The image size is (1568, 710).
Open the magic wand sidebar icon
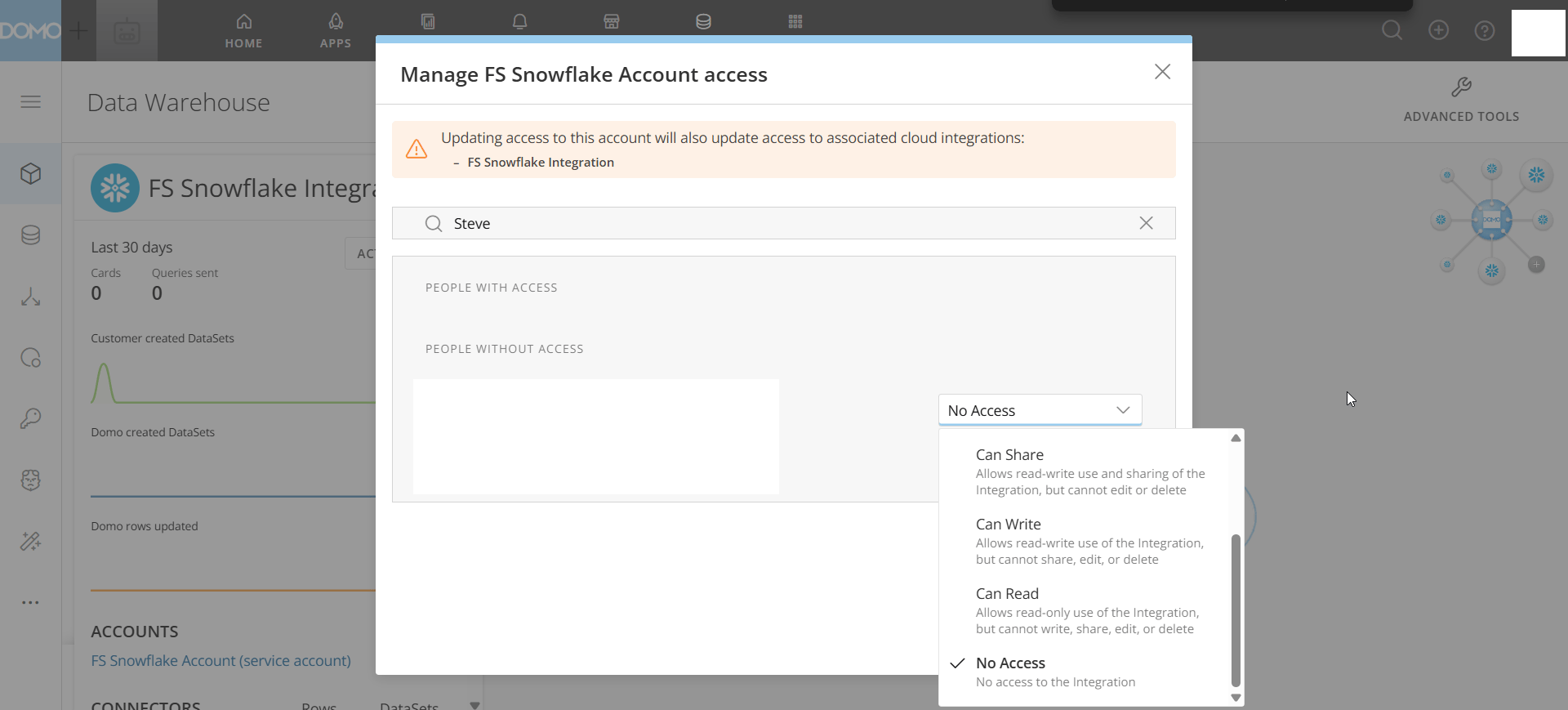click(31, 541)
